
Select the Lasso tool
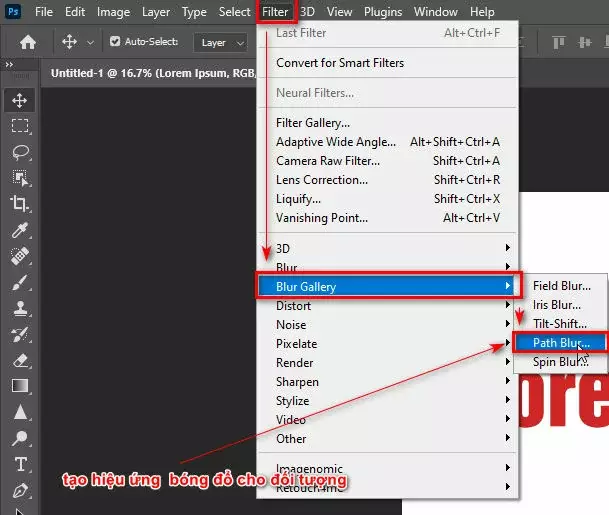(20, 152)
